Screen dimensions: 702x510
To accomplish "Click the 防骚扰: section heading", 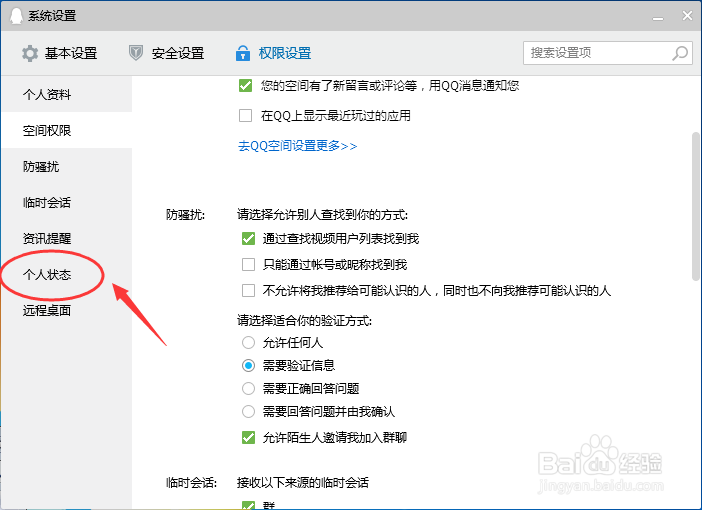I will click(x=185, y=215).
